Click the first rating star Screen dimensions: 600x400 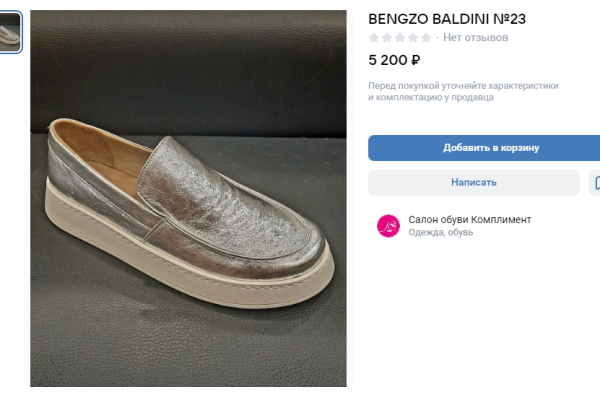point(374,38)
